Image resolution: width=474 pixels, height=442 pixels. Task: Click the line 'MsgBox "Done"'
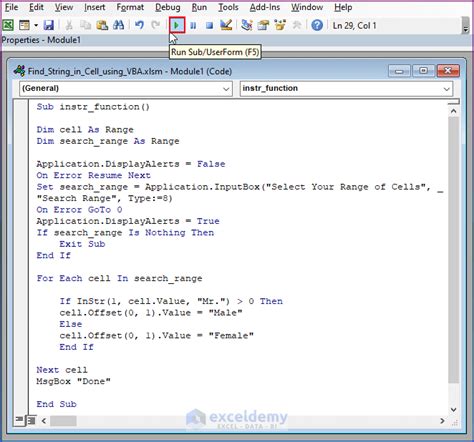coord(73,382)
